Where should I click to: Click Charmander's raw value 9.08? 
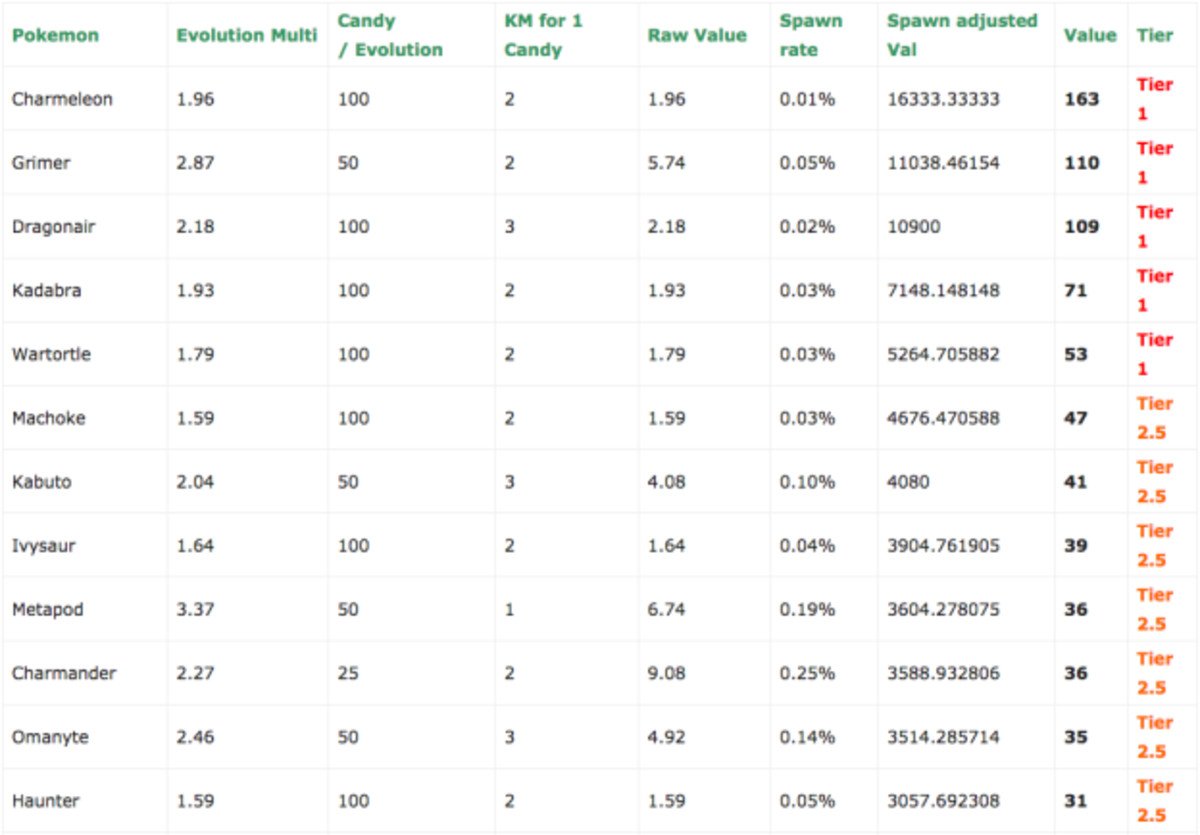pos(667,674)
